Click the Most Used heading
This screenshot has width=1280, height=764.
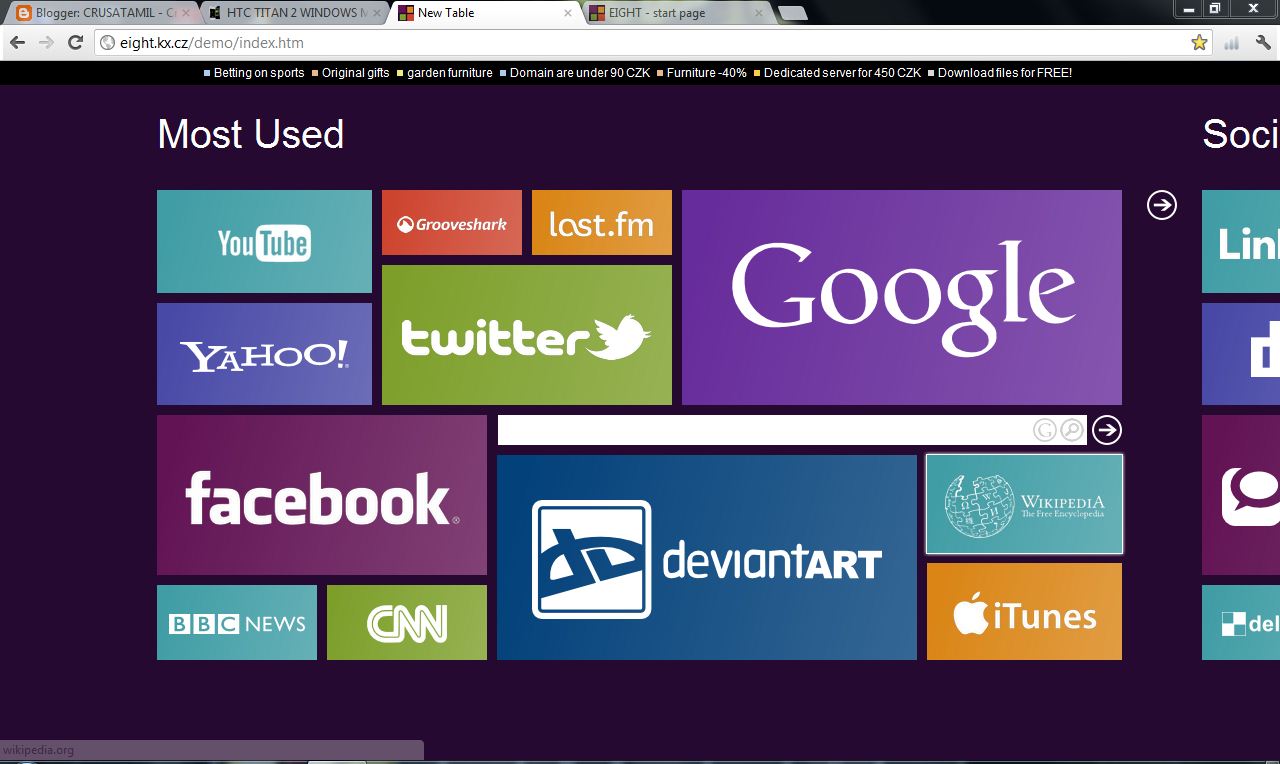coord(251,134)
